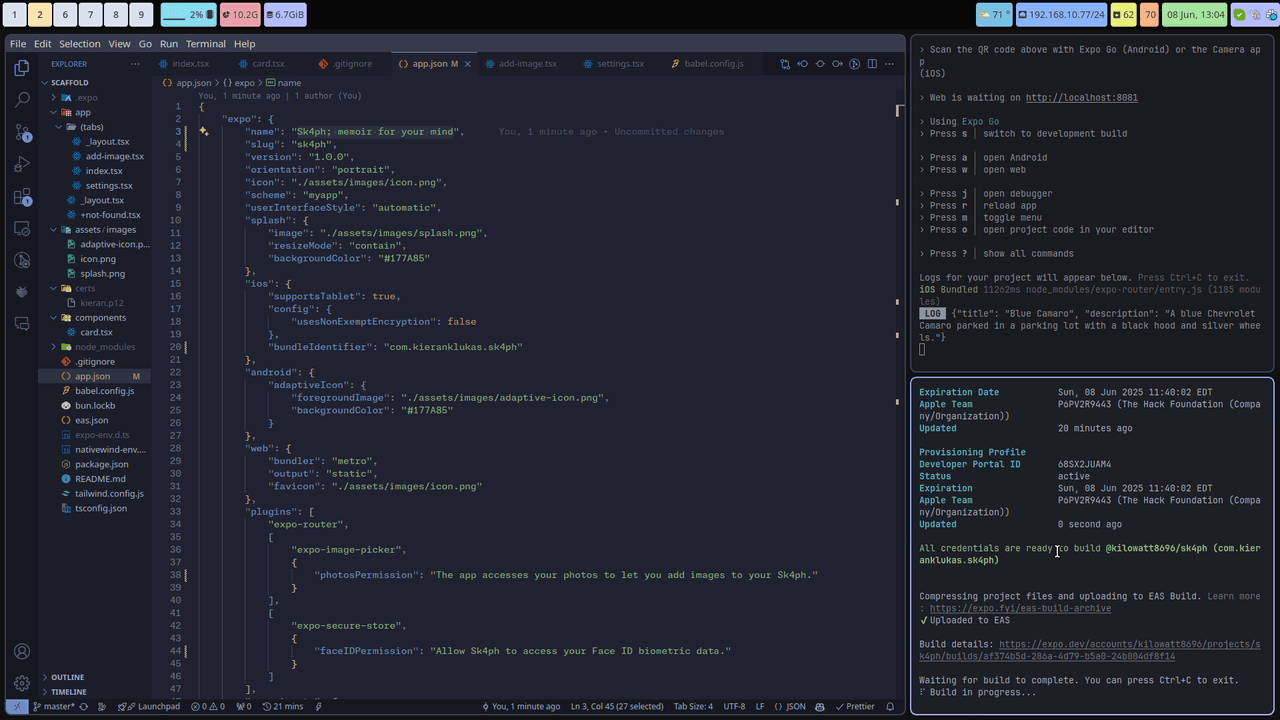Screen dimensions: 1280x720
Task: Collapse the components folder
Action: pyautogui.click(x=100, y=318)
